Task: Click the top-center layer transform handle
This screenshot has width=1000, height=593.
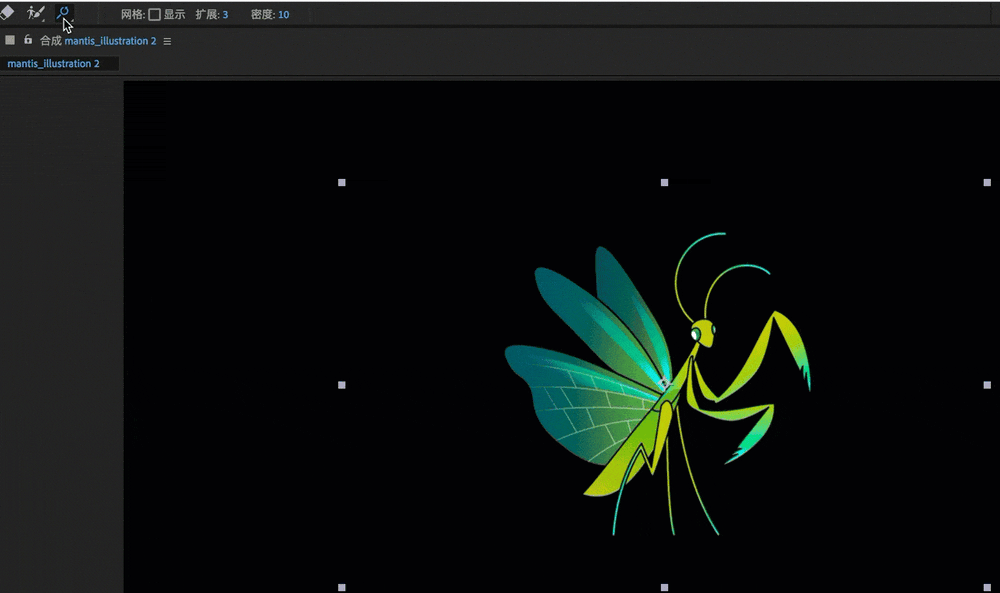Action: click(665, 182)
